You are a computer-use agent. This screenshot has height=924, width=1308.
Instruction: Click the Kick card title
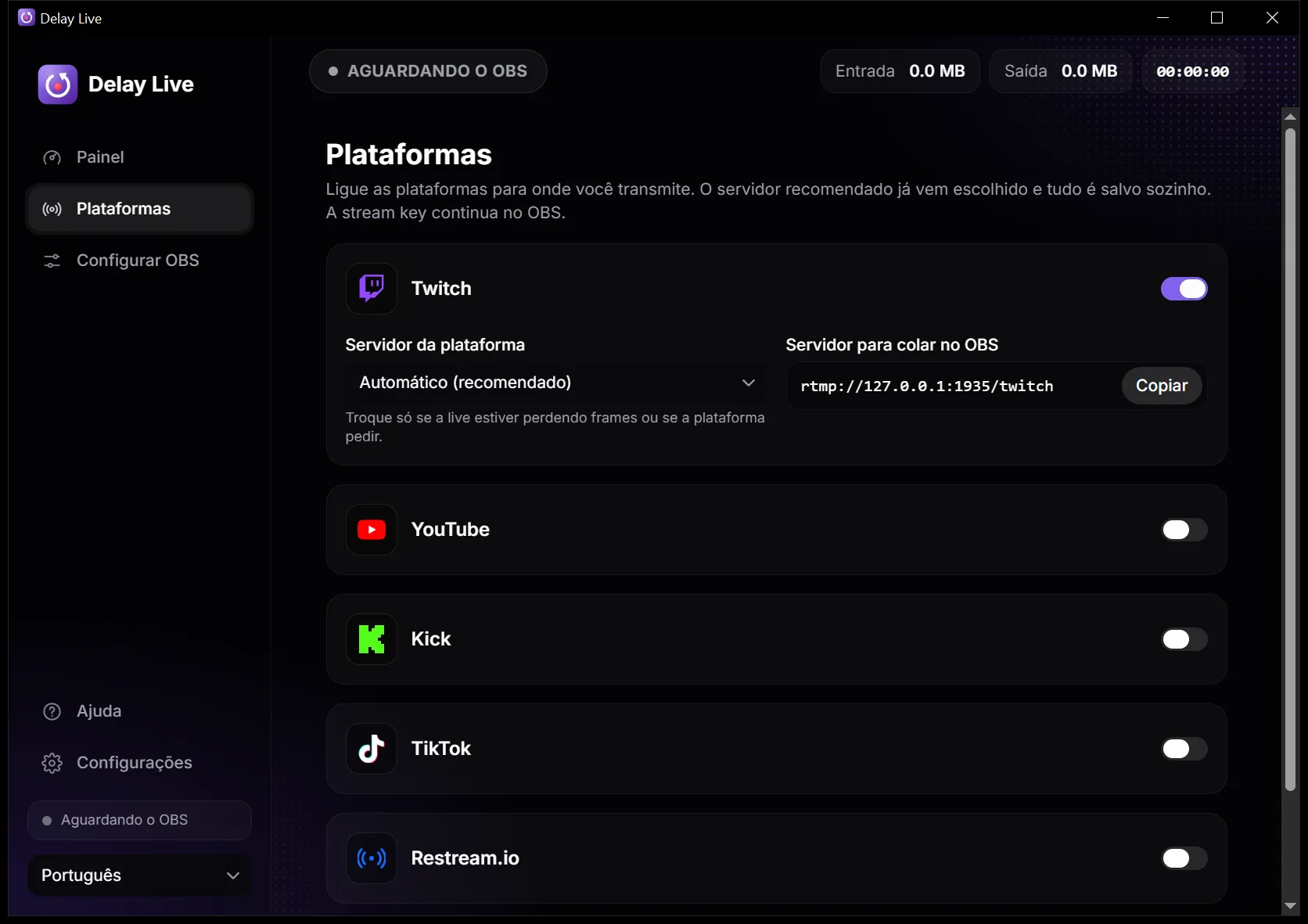[431, 639]
